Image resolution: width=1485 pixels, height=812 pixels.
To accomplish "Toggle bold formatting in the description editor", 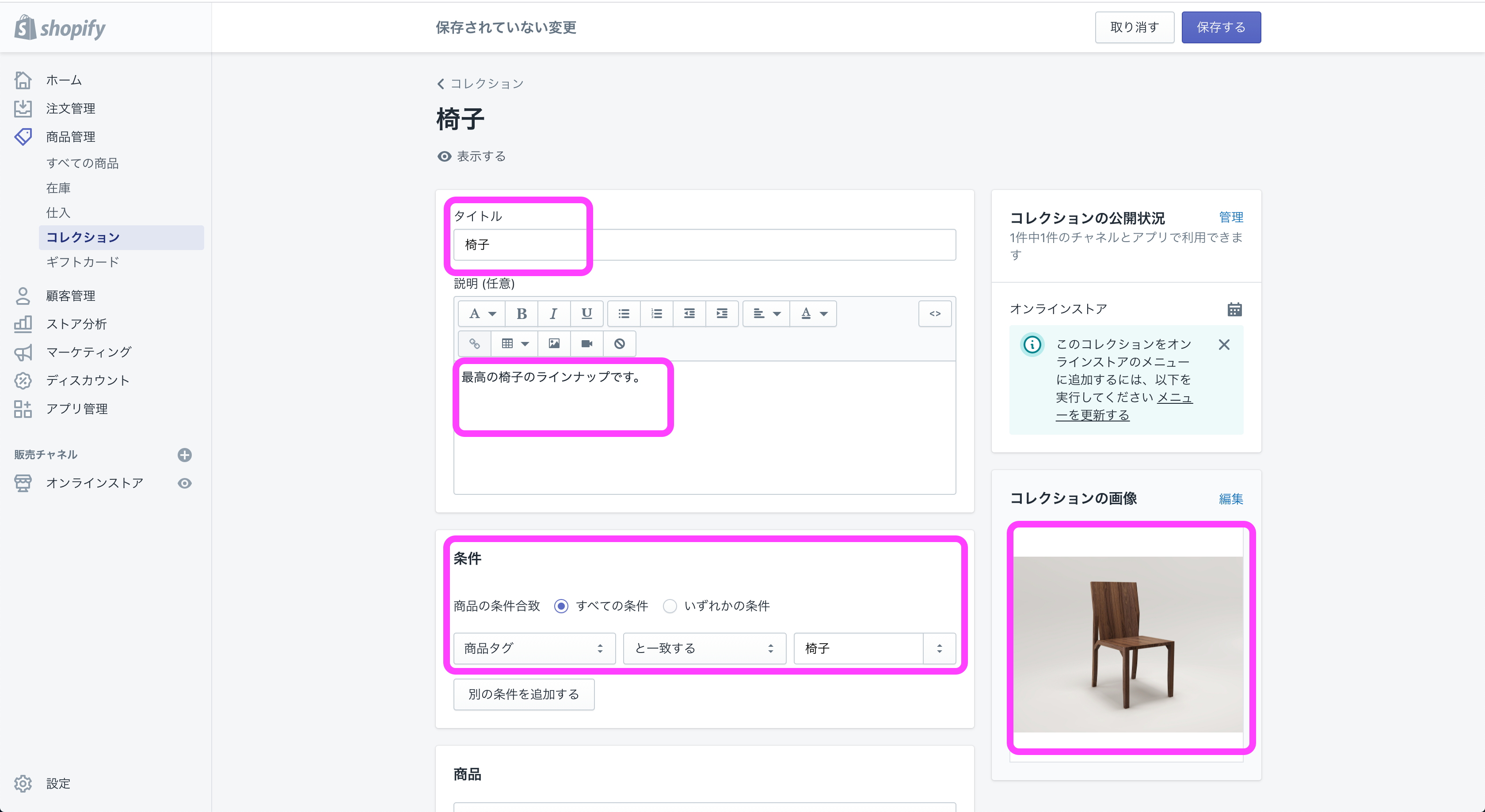I will (x=521, y=314).
